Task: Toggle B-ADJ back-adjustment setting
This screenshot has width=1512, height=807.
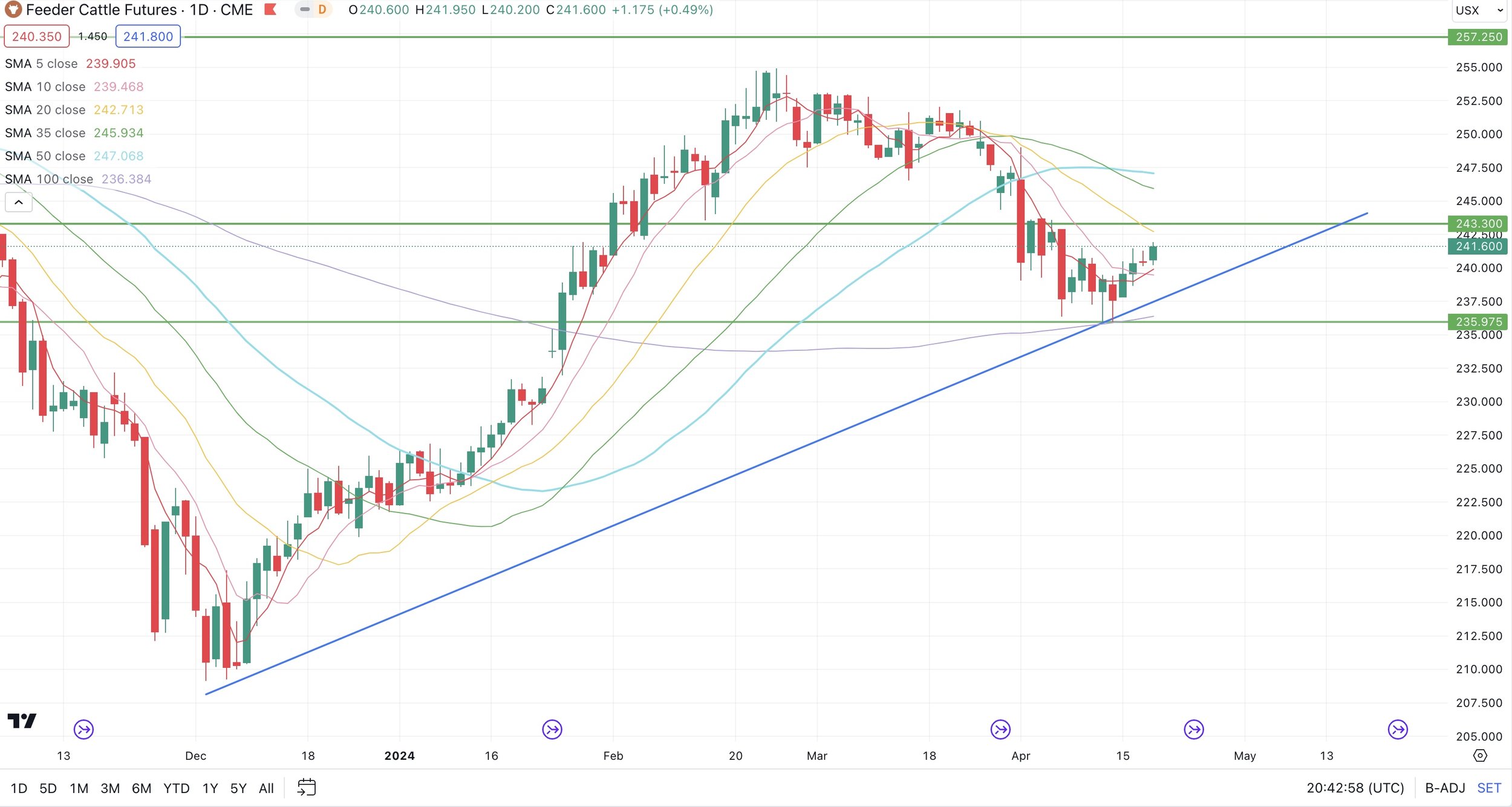Action: pos(1445,788)
